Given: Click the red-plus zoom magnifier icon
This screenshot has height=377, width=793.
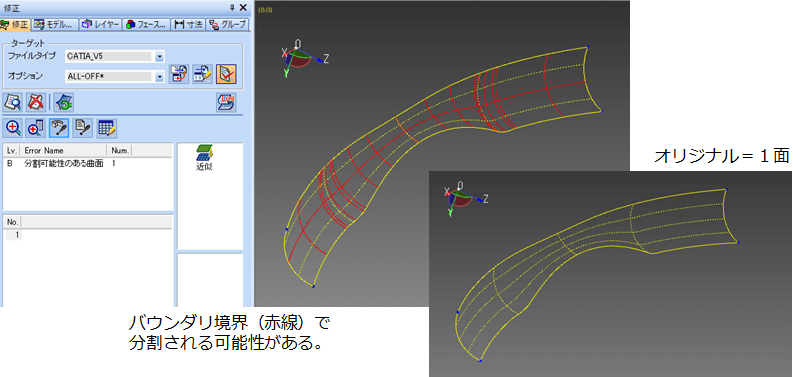Looking at the screenshot, I should click(x=13, y=129).
